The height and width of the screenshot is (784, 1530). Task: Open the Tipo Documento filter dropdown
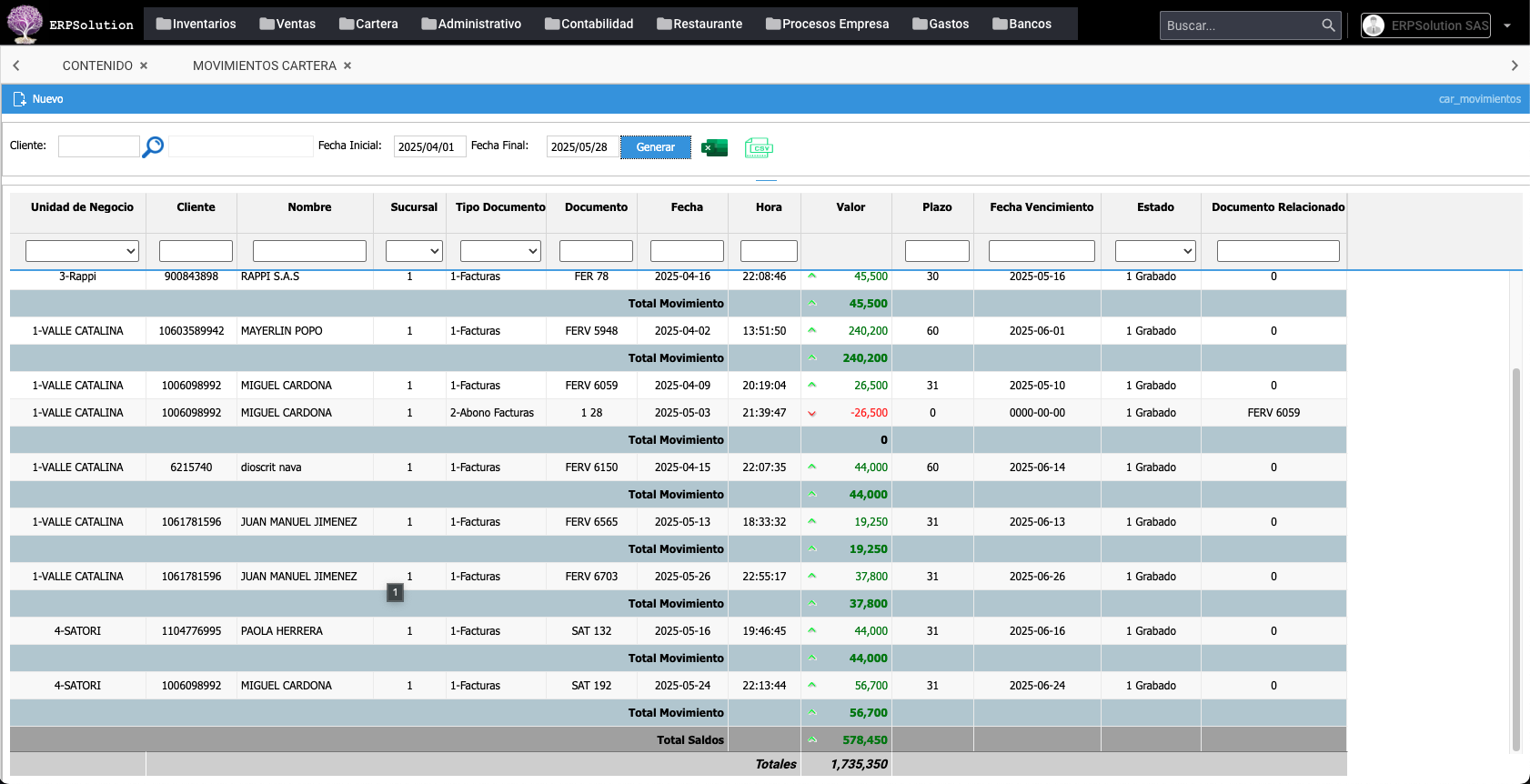500,251
